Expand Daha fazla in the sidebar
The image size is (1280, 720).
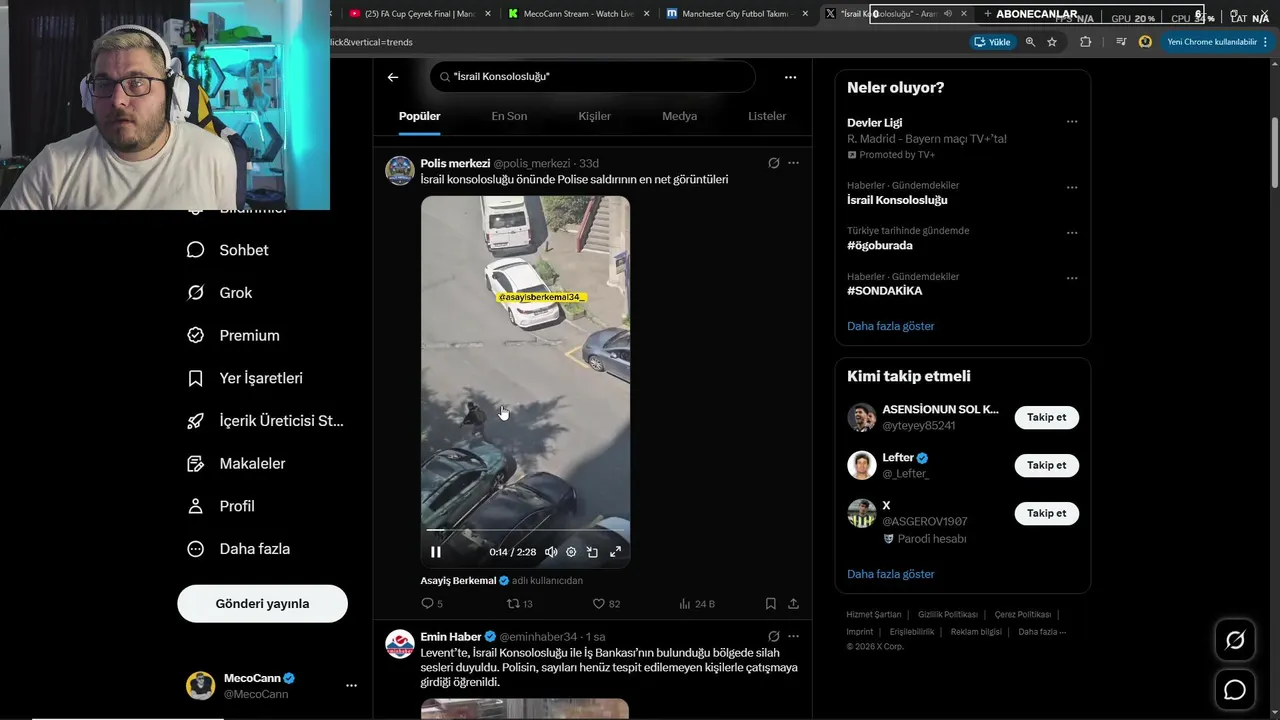tap(239, 549)
